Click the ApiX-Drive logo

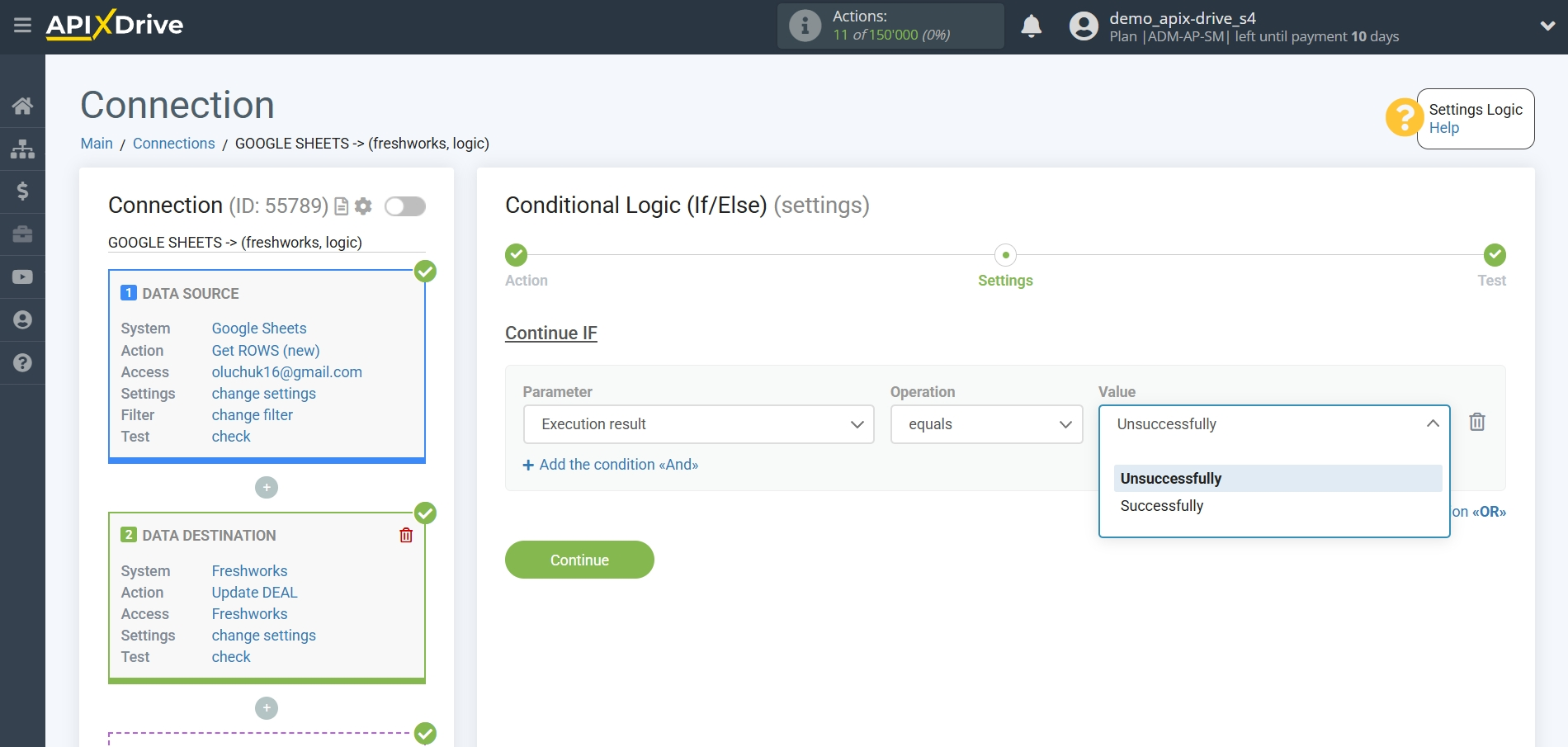115,25
